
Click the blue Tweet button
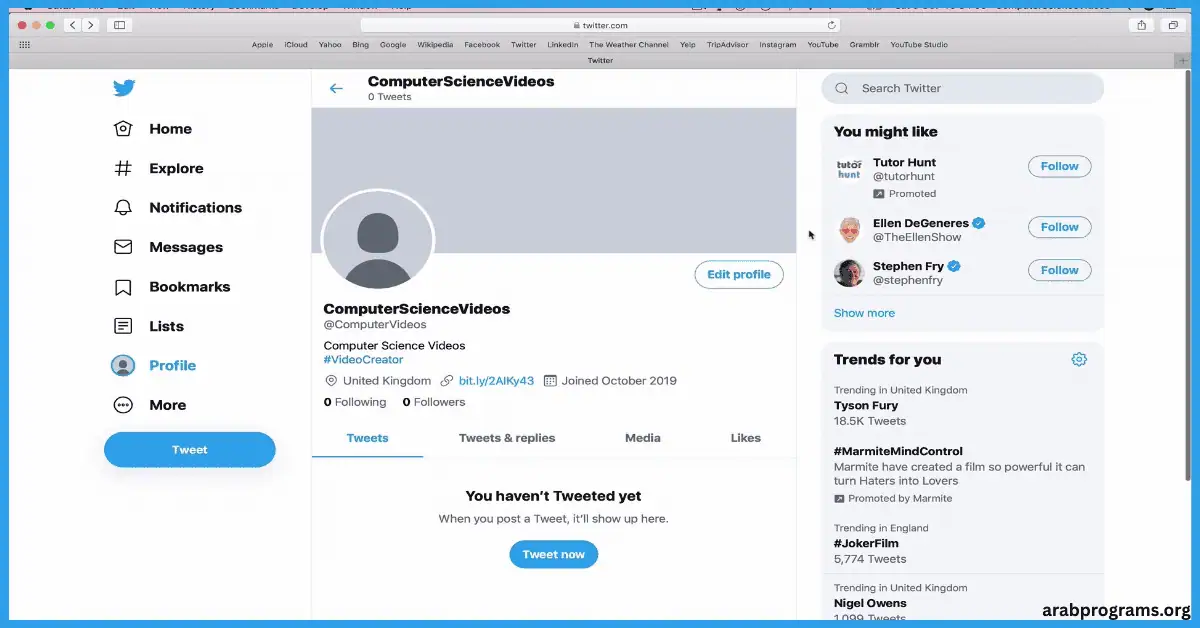coord(190,450)
